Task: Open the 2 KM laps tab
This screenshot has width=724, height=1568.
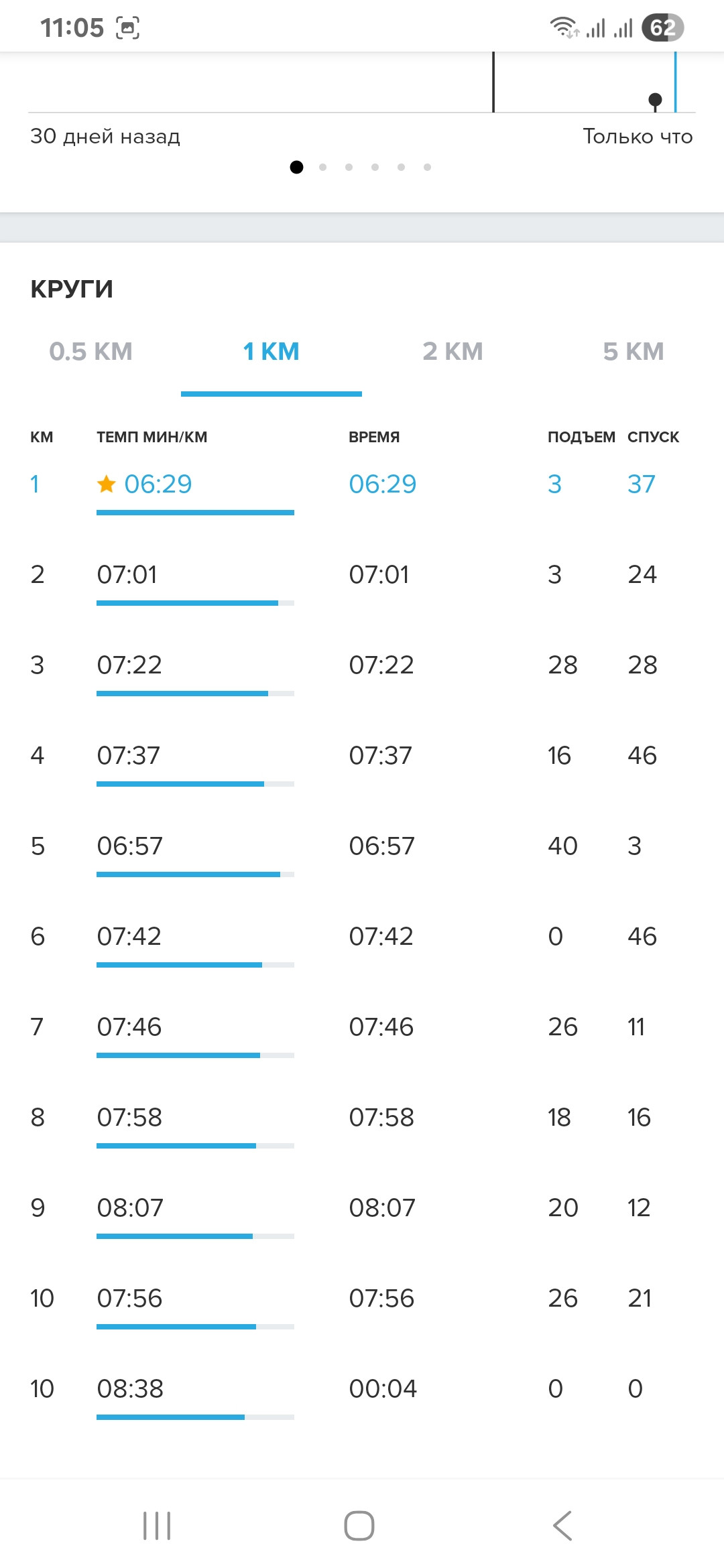Action: click(452, 351)
